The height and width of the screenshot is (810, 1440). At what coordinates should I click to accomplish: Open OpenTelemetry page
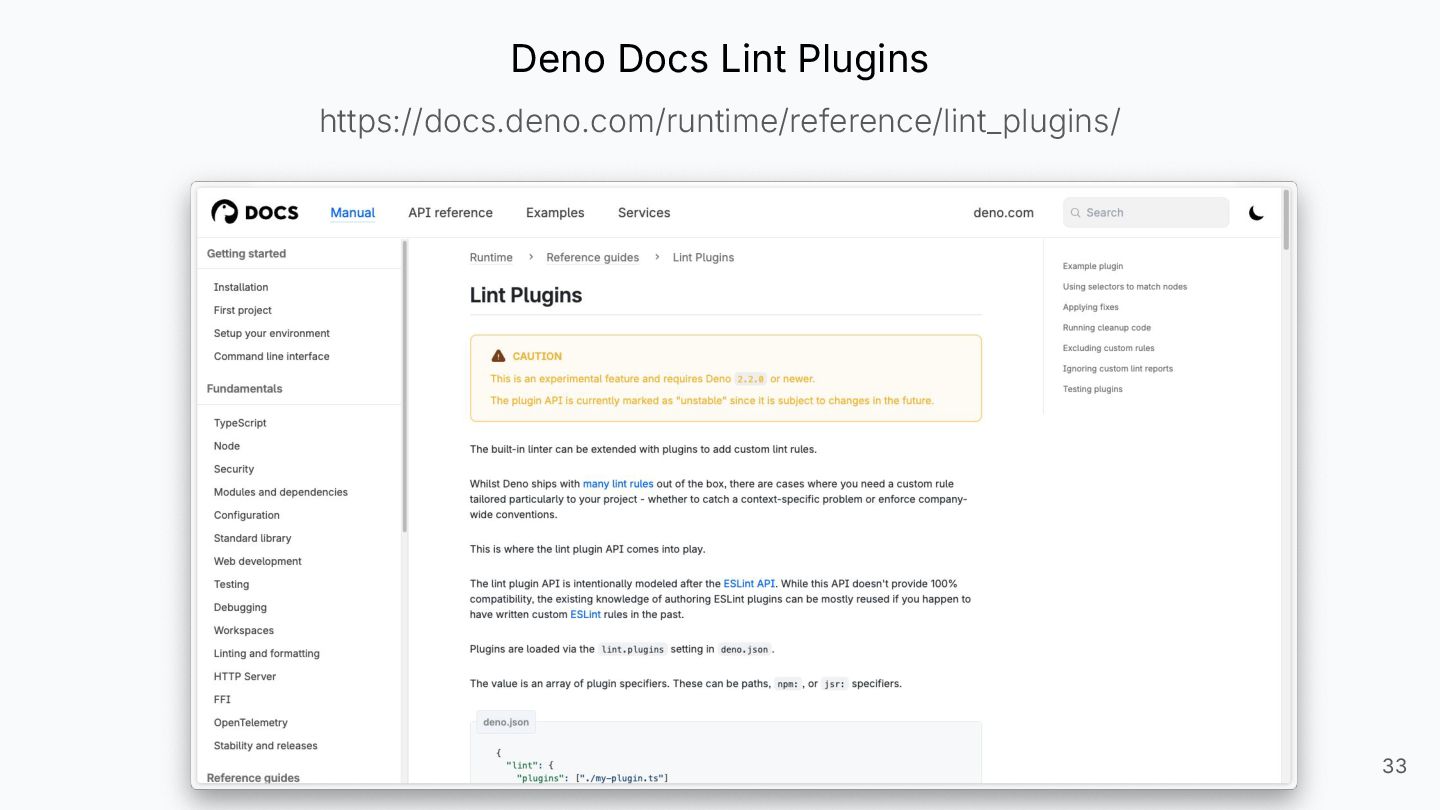(251, 722)
